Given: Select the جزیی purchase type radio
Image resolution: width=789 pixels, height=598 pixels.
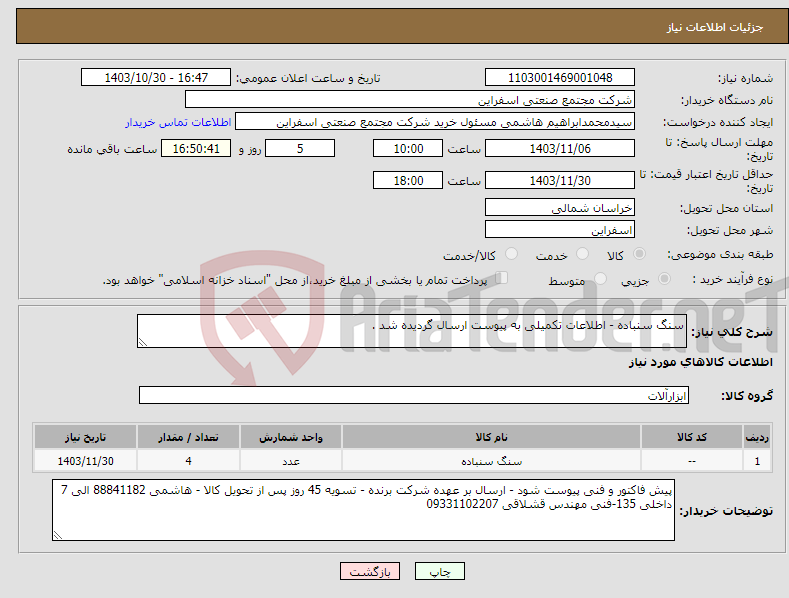Looking at the screenshot, I should 664,279.
